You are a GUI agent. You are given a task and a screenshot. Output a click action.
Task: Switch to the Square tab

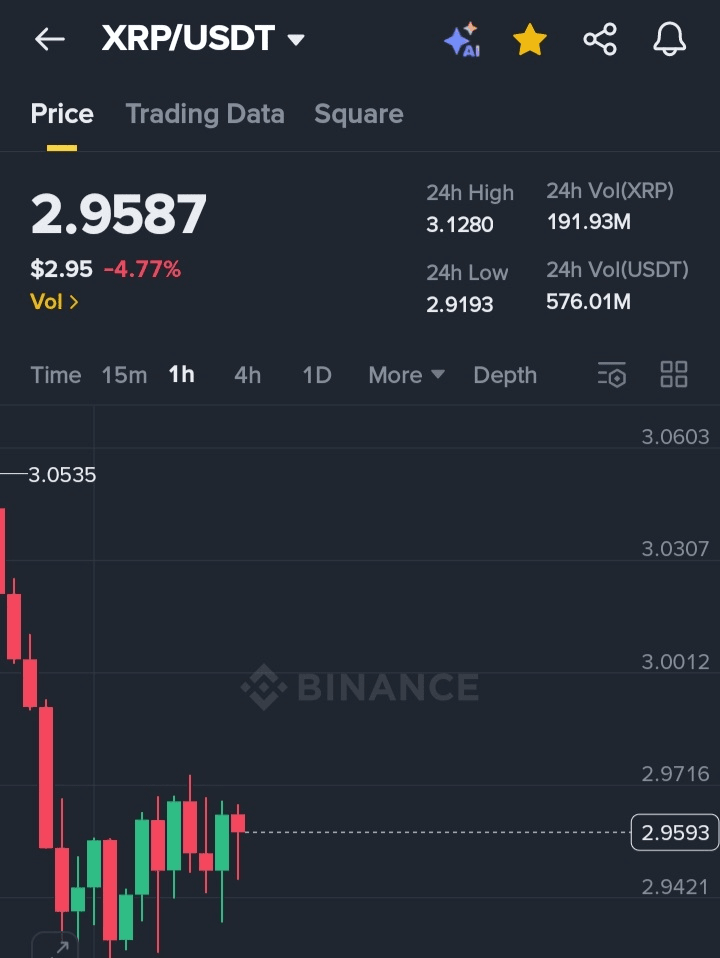[x=359, y=114]
